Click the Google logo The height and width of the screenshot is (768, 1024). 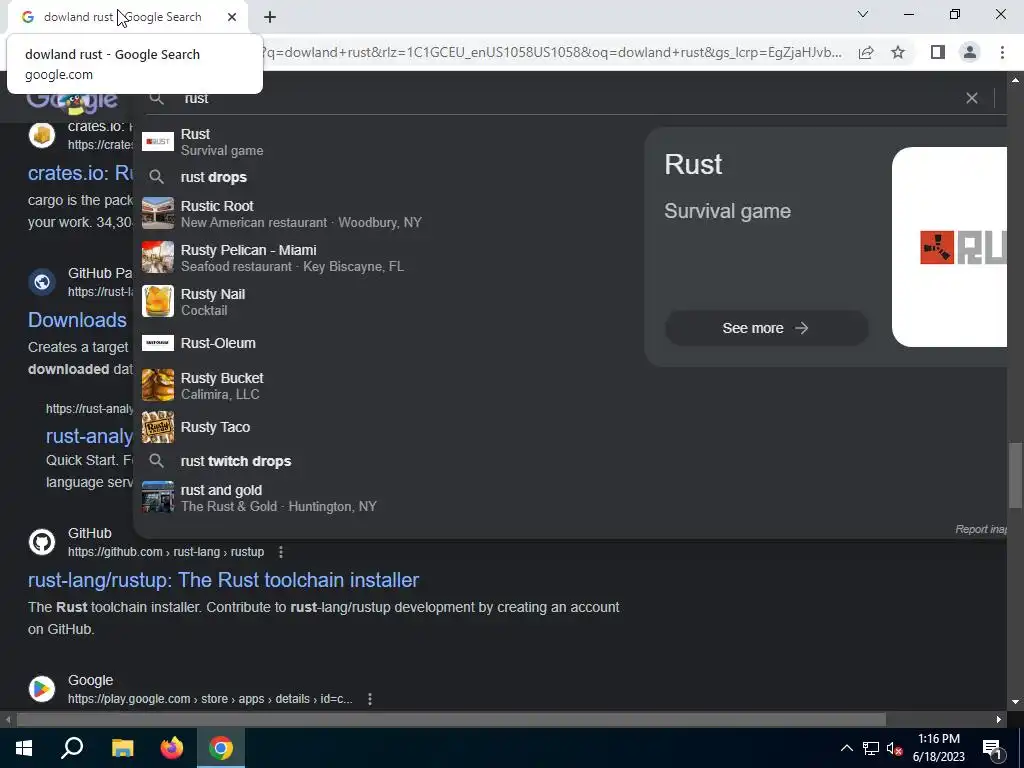click(x=72, y=101)
